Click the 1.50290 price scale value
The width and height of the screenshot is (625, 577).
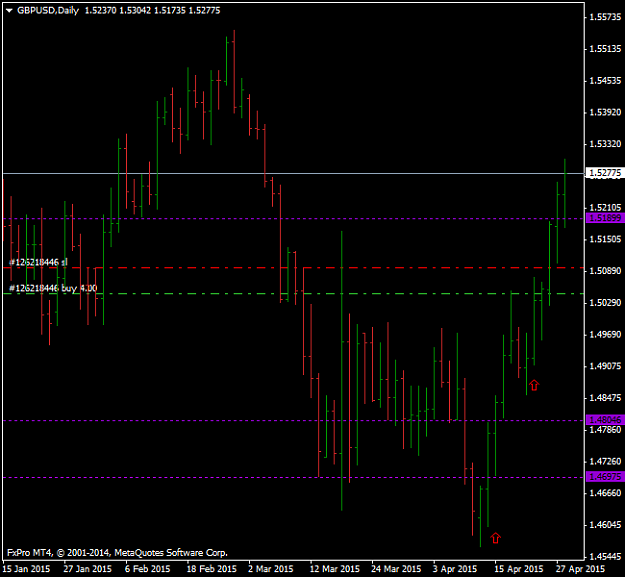[605, 302]
